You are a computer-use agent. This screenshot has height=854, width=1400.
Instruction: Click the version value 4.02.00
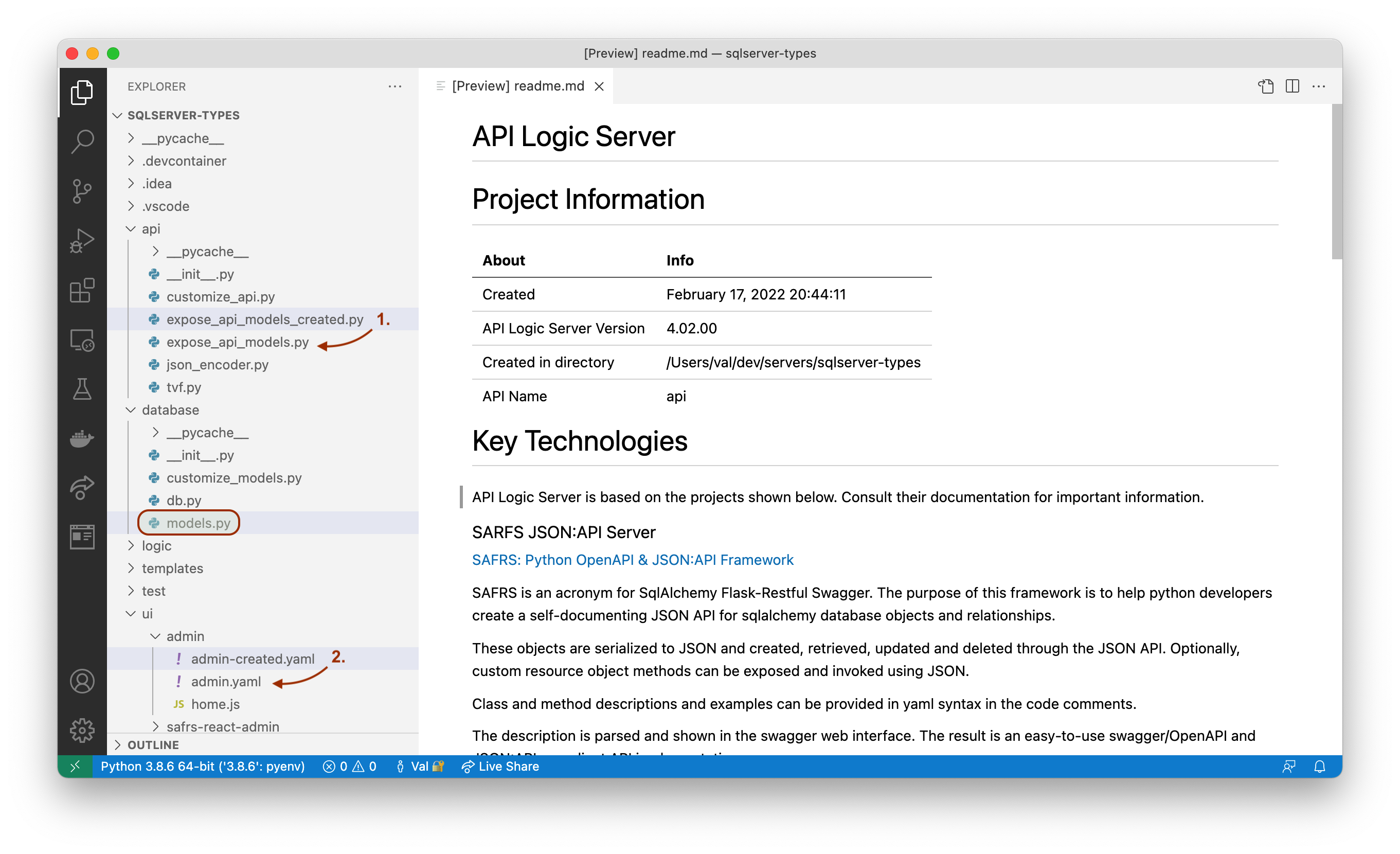tap(691, 328)
